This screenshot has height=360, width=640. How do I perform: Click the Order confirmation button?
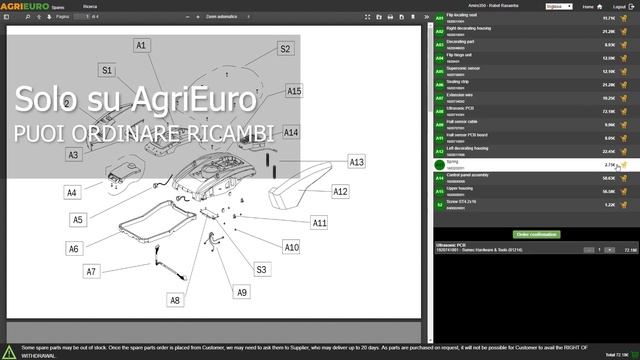(x=536, y=234)
